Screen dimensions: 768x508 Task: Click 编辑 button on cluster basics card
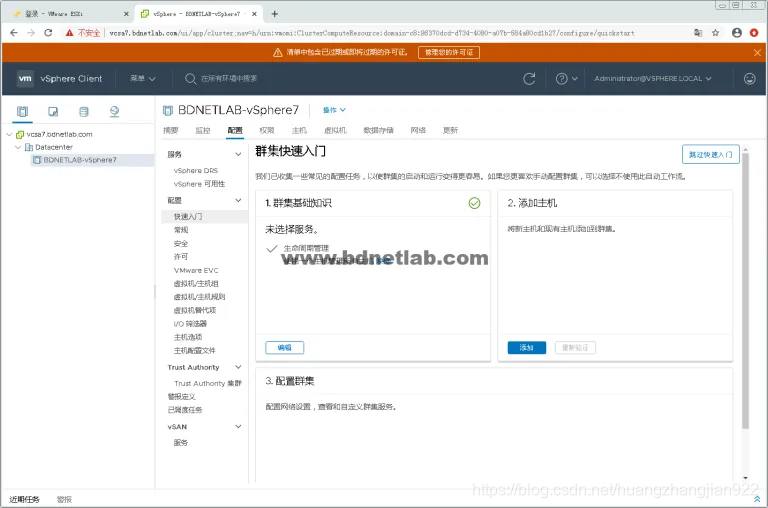285,348
